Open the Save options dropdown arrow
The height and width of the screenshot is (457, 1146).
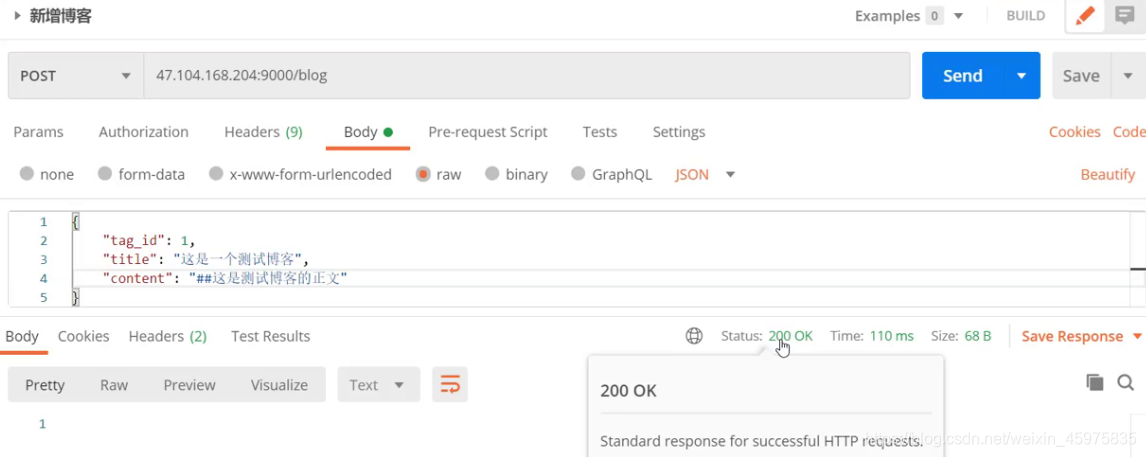(x=1128, y=75)
